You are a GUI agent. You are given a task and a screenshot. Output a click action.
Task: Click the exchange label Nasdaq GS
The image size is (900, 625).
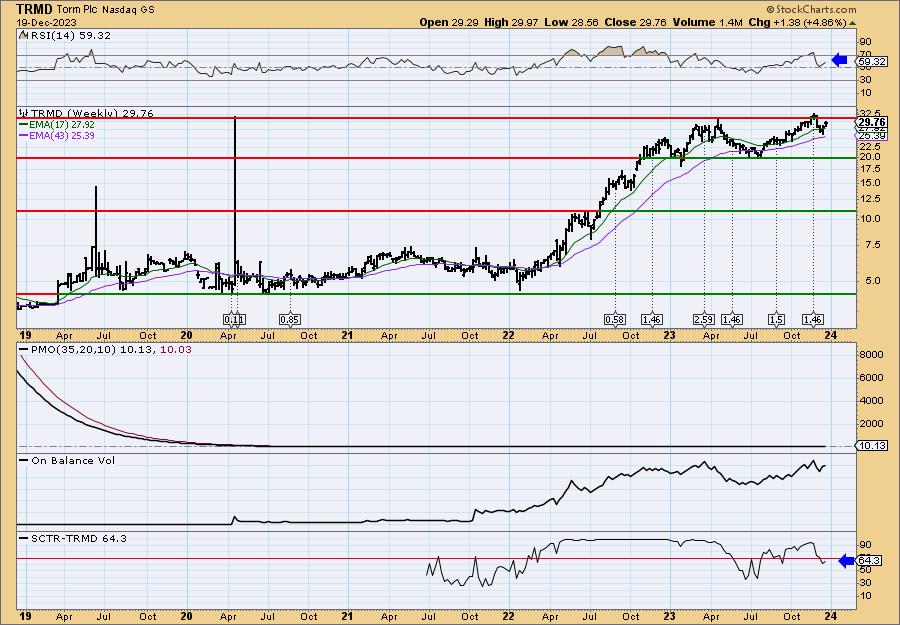click(129, 10)
